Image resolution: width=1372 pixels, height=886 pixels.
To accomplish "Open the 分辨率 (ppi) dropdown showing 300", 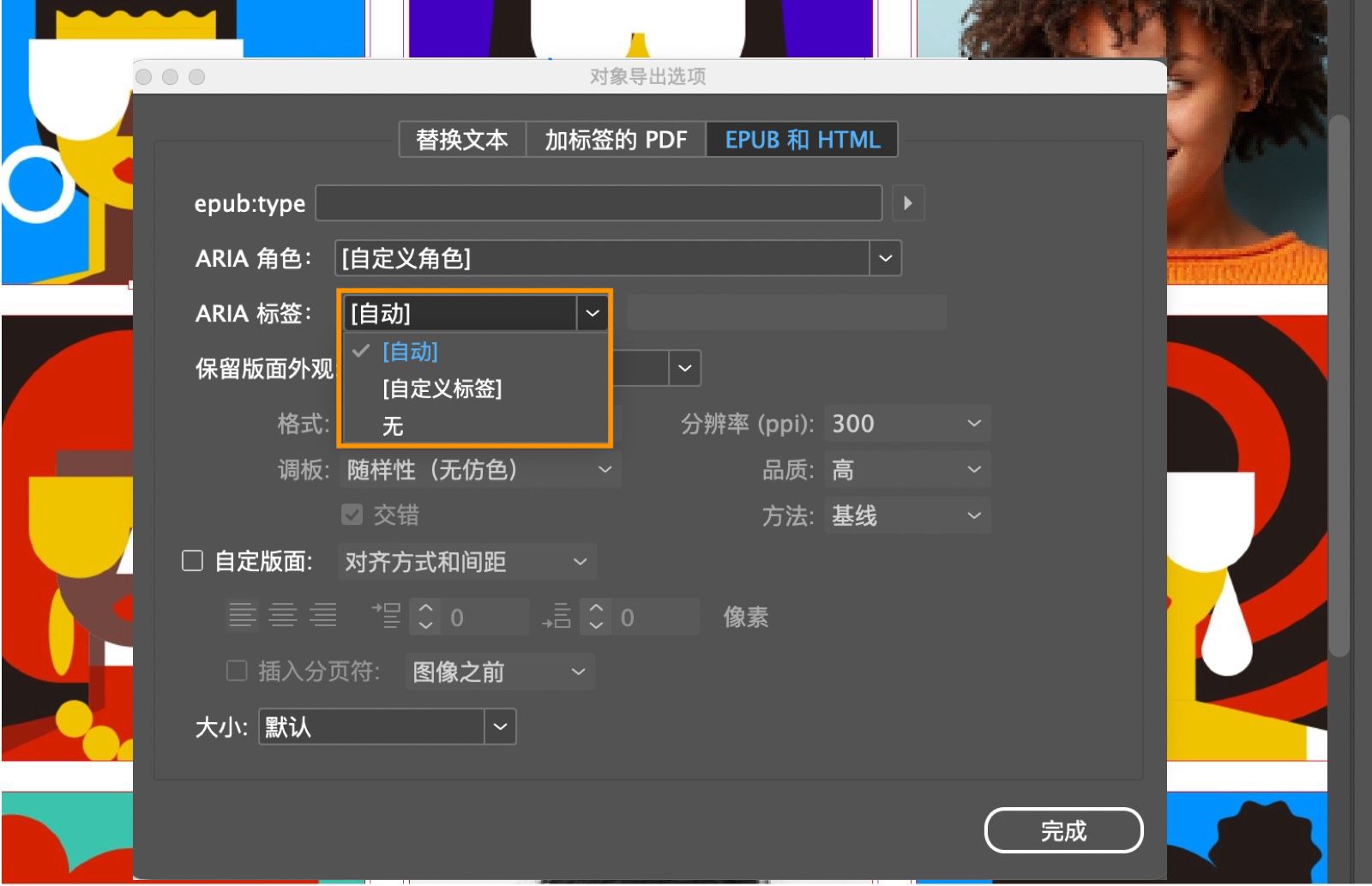I will (x=906, y=423).
